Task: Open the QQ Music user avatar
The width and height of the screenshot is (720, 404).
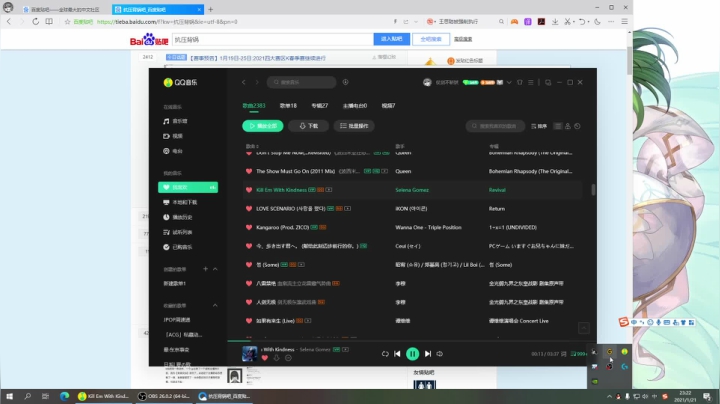Action: pyautogui.click(x=427, y=82)
